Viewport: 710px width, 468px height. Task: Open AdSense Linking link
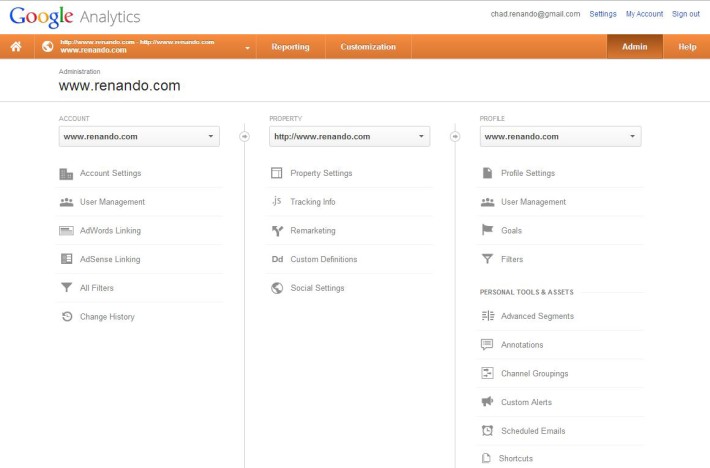pos(110,259)
